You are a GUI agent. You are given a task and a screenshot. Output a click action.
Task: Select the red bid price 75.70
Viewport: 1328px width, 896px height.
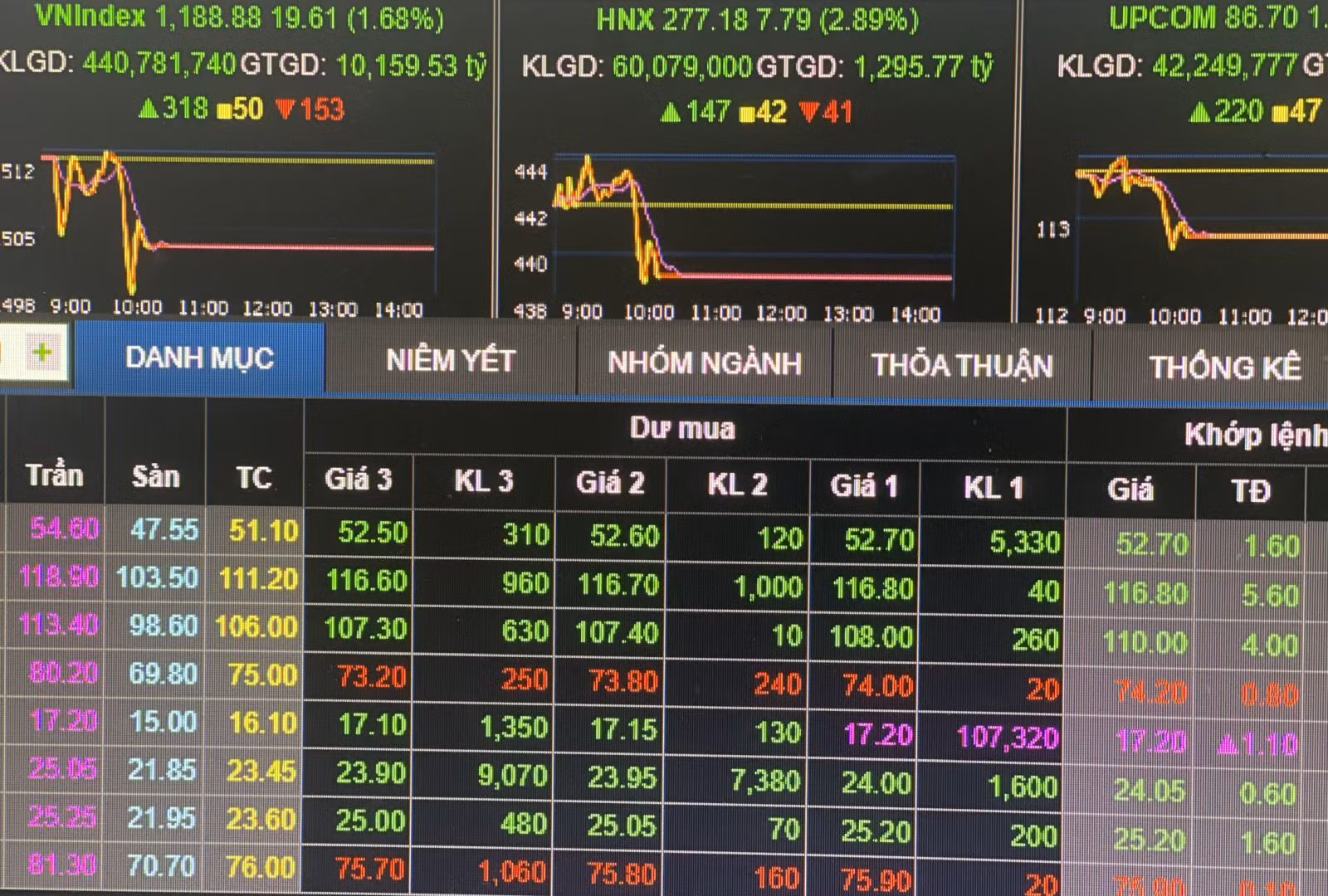pyautogui.click(x=370, y=869)
